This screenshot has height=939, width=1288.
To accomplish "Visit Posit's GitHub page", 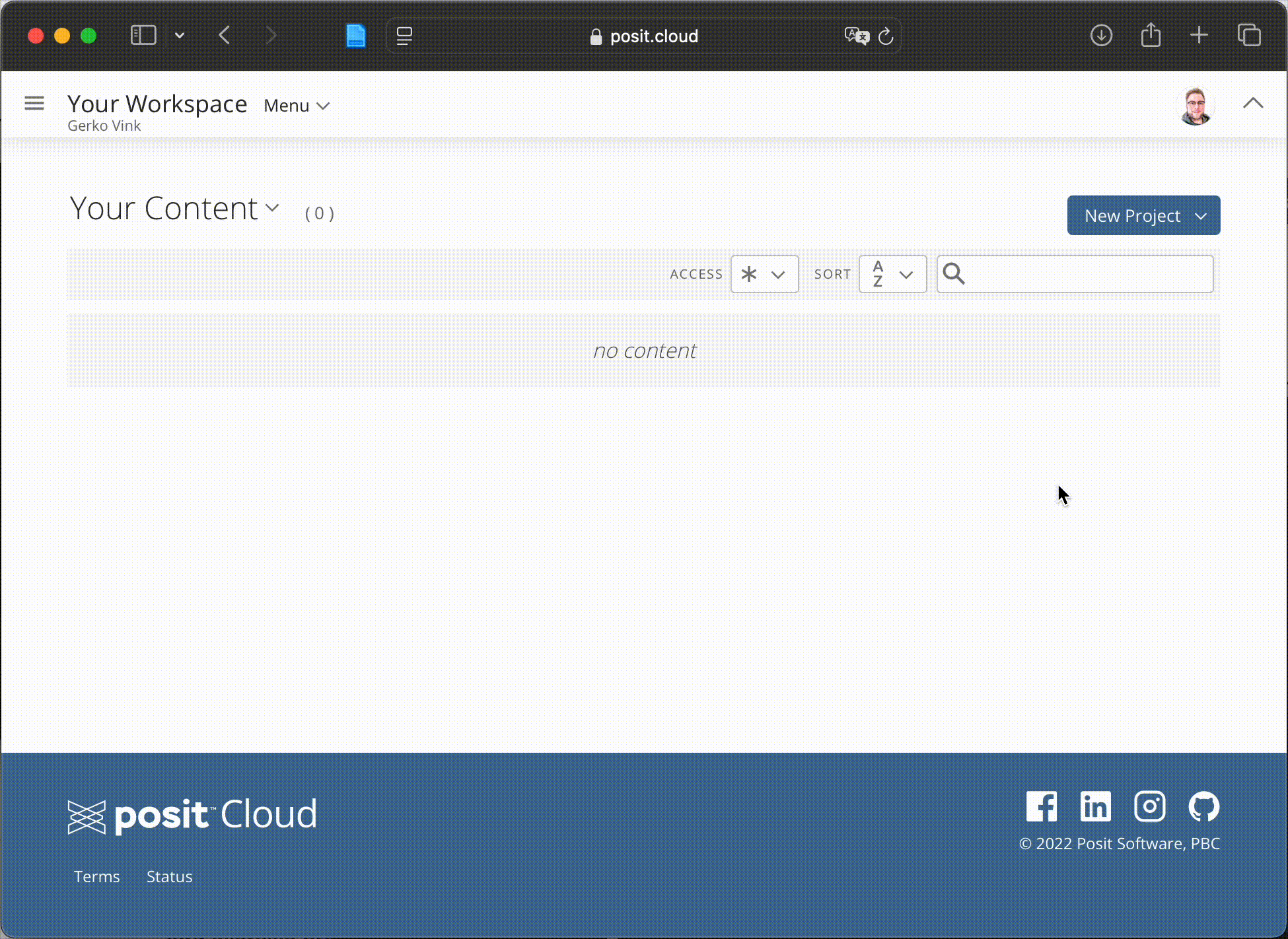I will point(1204,806).
